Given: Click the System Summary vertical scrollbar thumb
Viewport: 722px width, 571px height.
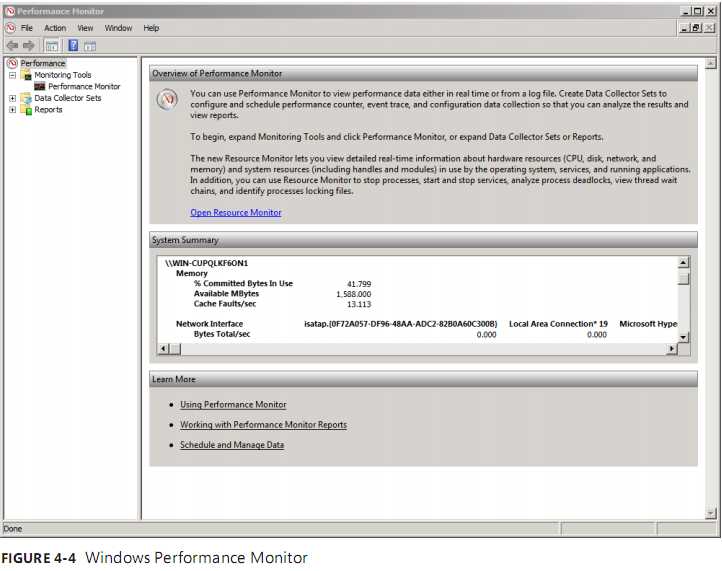Looking at the screenshot, I should tap(683, 278).
